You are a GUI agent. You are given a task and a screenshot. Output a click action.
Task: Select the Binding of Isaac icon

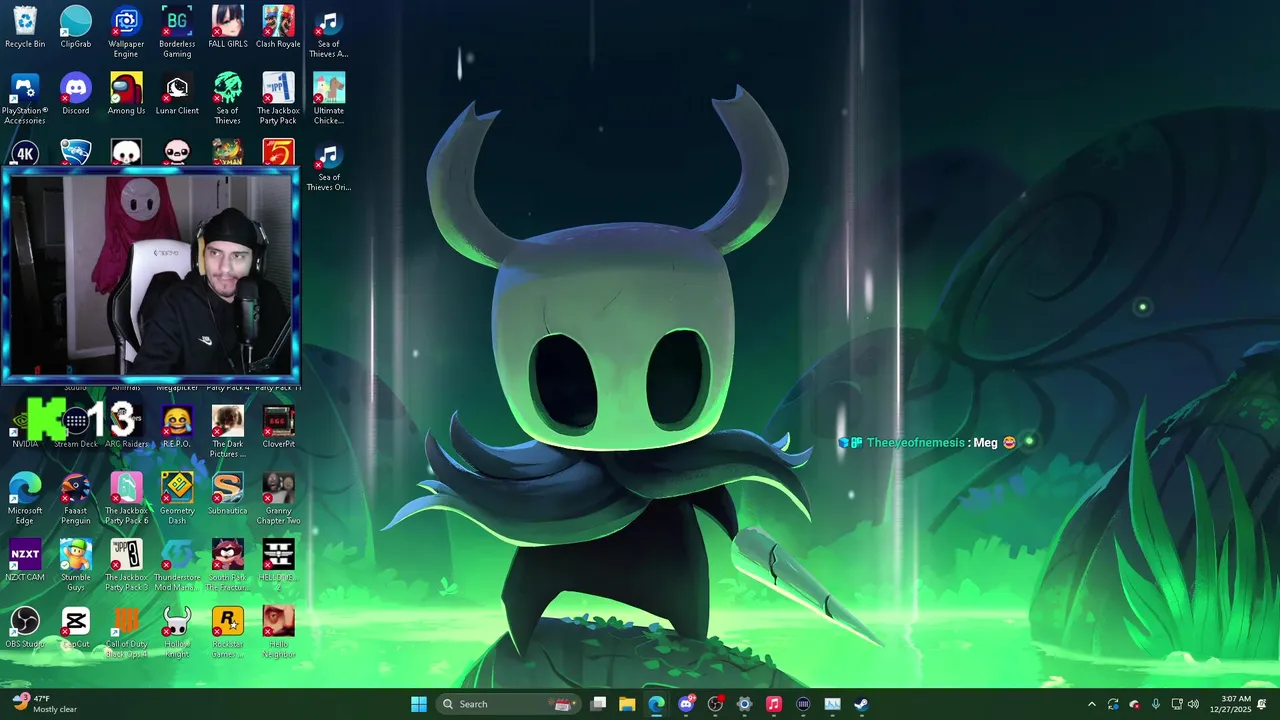tap(177, 153)
